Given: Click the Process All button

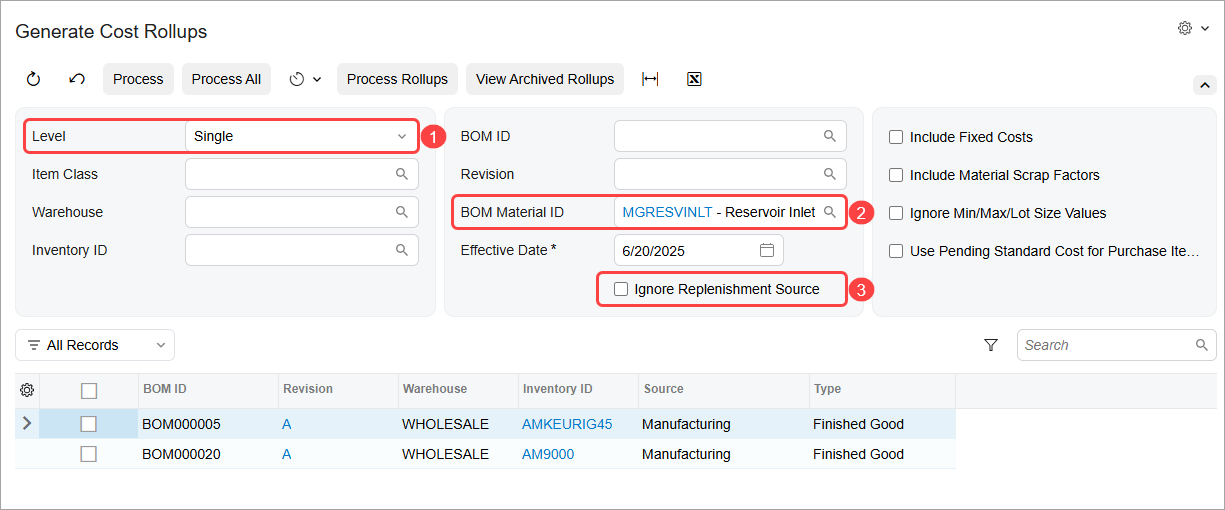Looking at the screenshot, I should pos(226,79).
